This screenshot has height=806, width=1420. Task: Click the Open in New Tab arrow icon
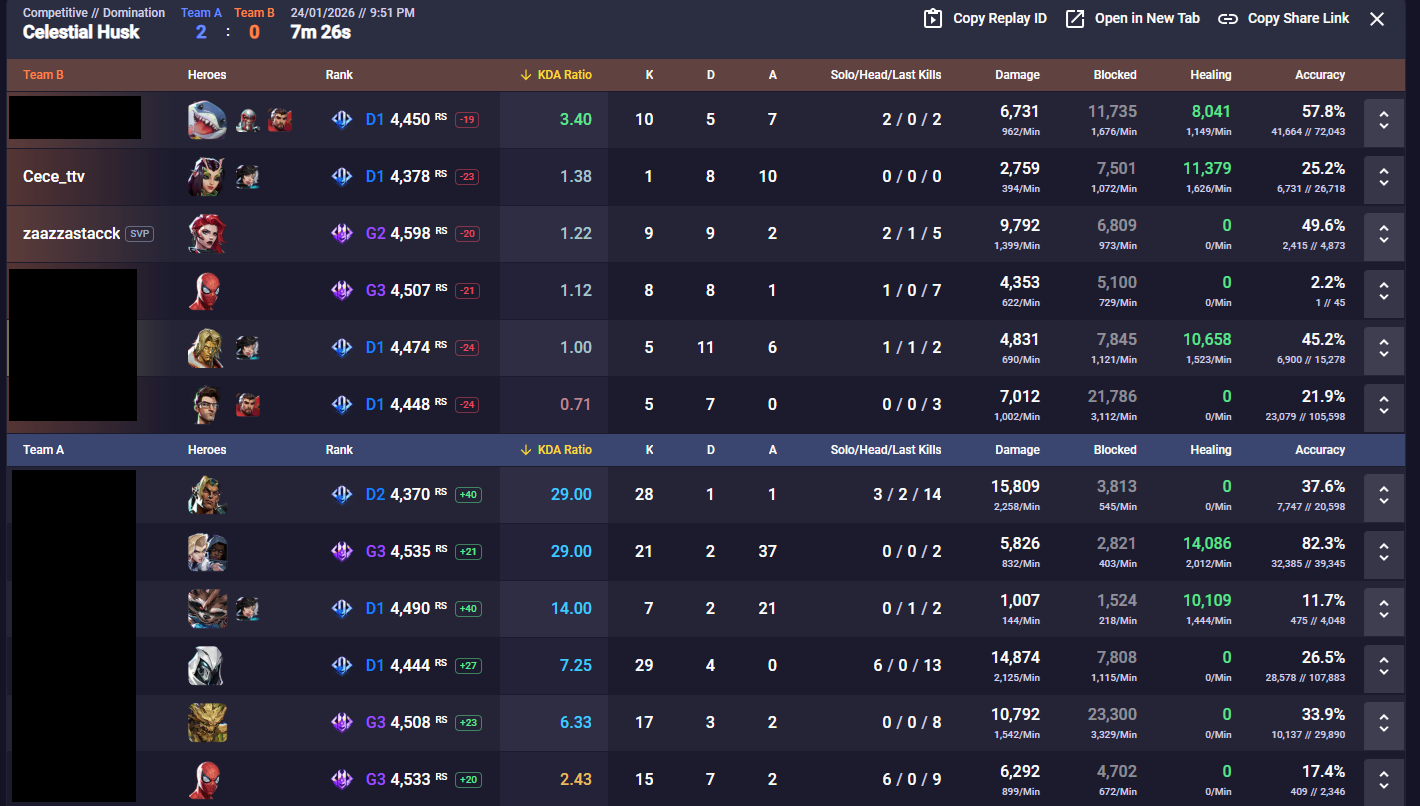point(1075,18)
